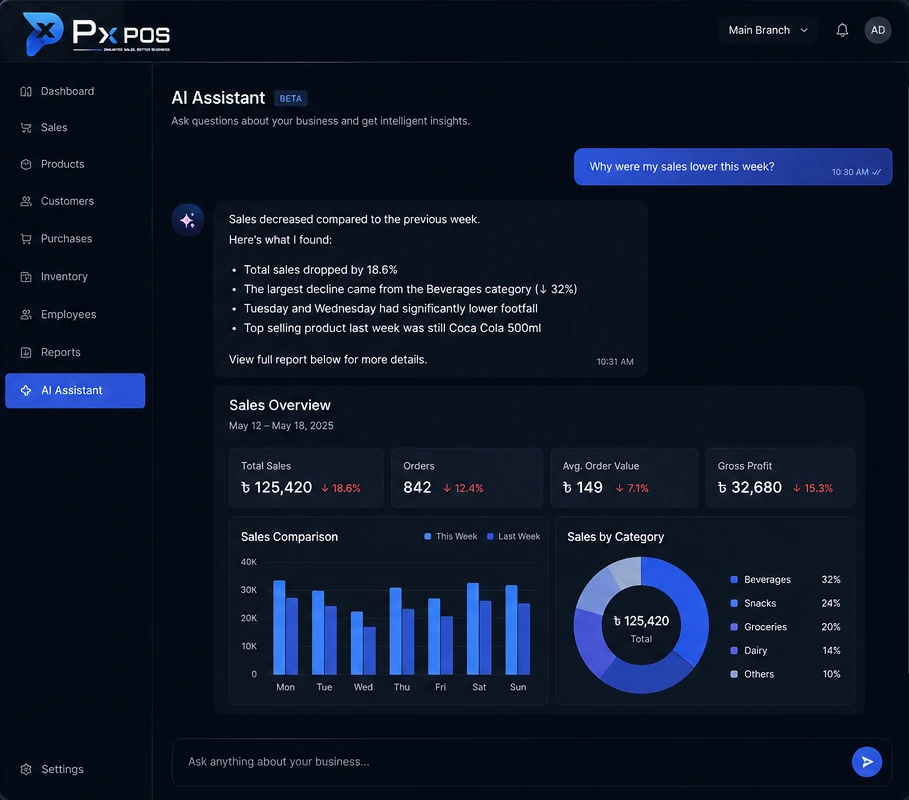This screenshot has height=800, width=909.
Task: Click the donut chart total center
Action: pos(641,628)
